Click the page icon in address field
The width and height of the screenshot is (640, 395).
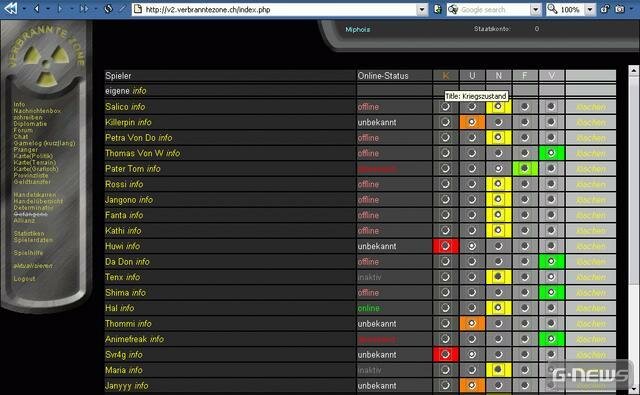click(138, 9)
